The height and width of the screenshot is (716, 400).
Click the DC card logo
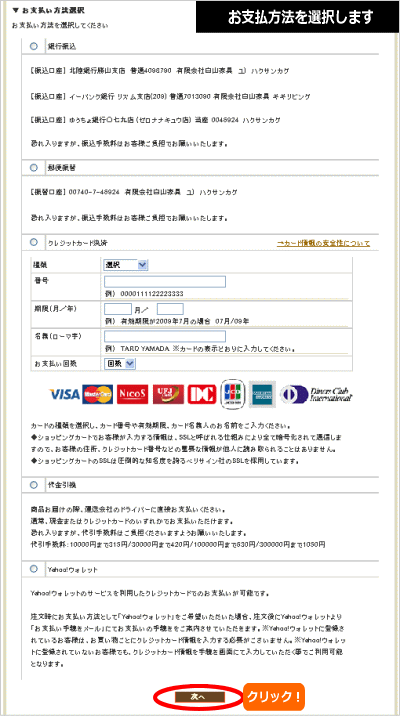202,394
